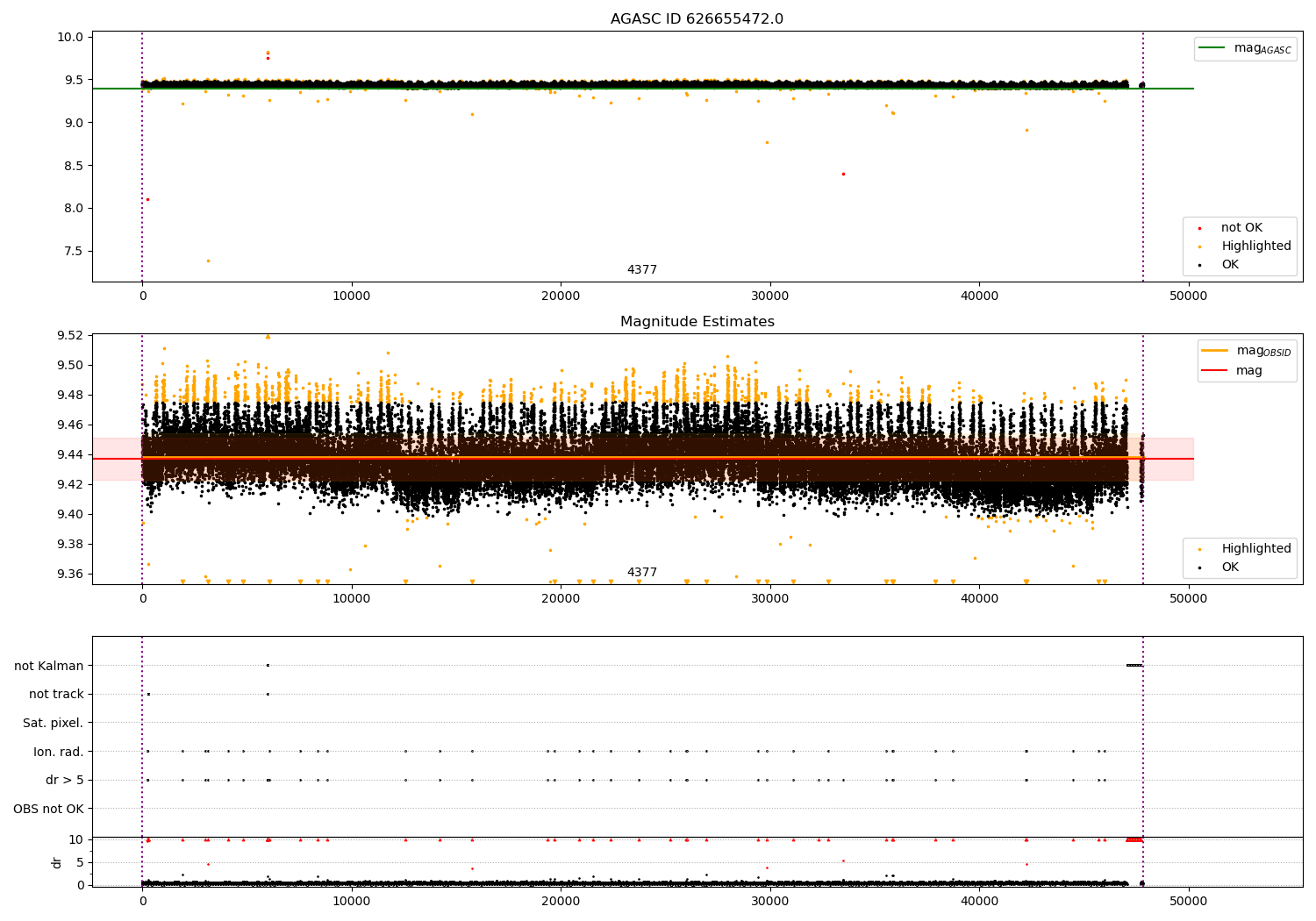This screenshot has height=921, width=1316.
Task: Click the plot title AGASC ID 626655472.0
Action: (697, 19)
